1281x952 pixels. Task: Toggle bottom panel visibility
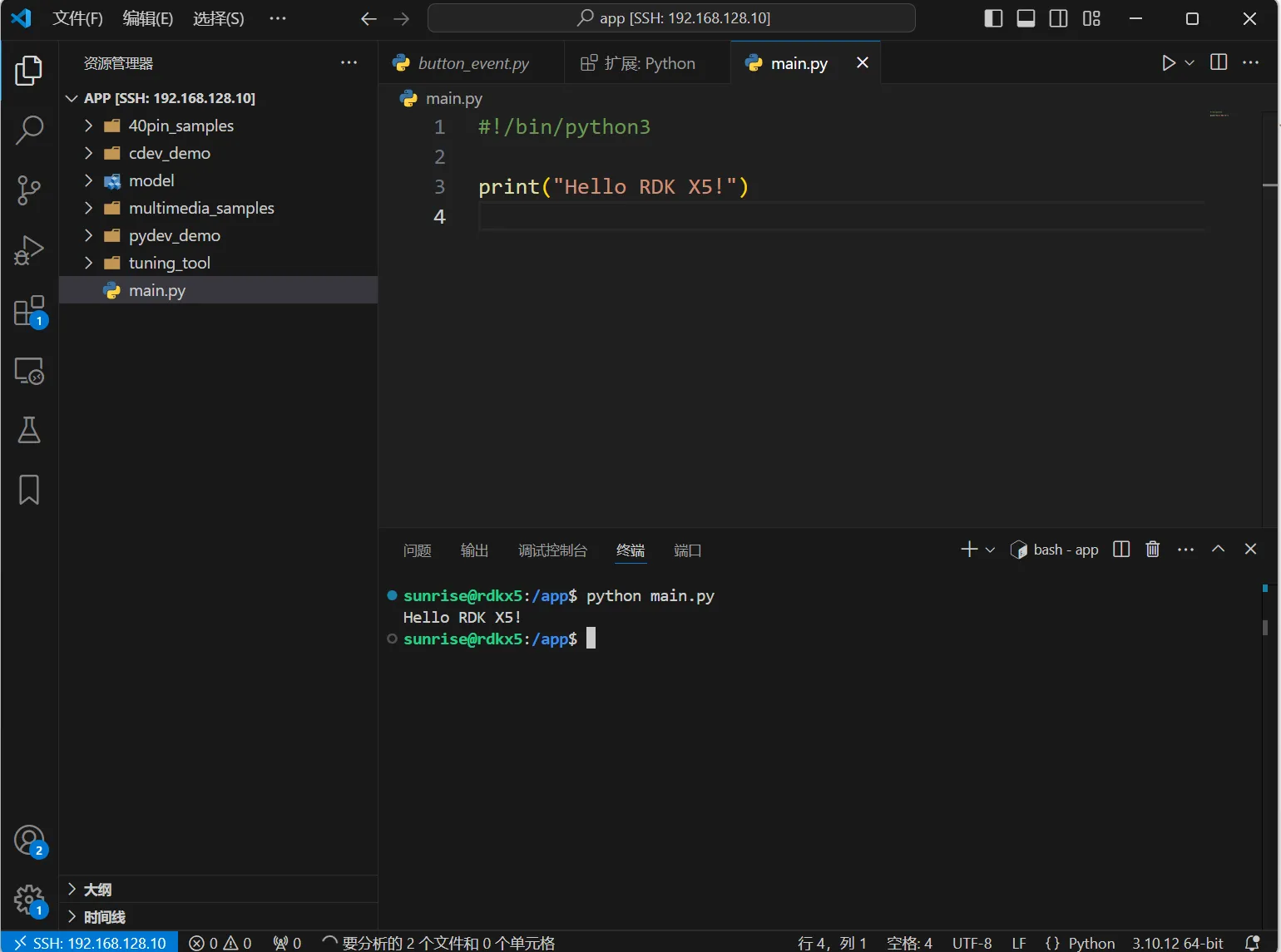pos(1026,18)
